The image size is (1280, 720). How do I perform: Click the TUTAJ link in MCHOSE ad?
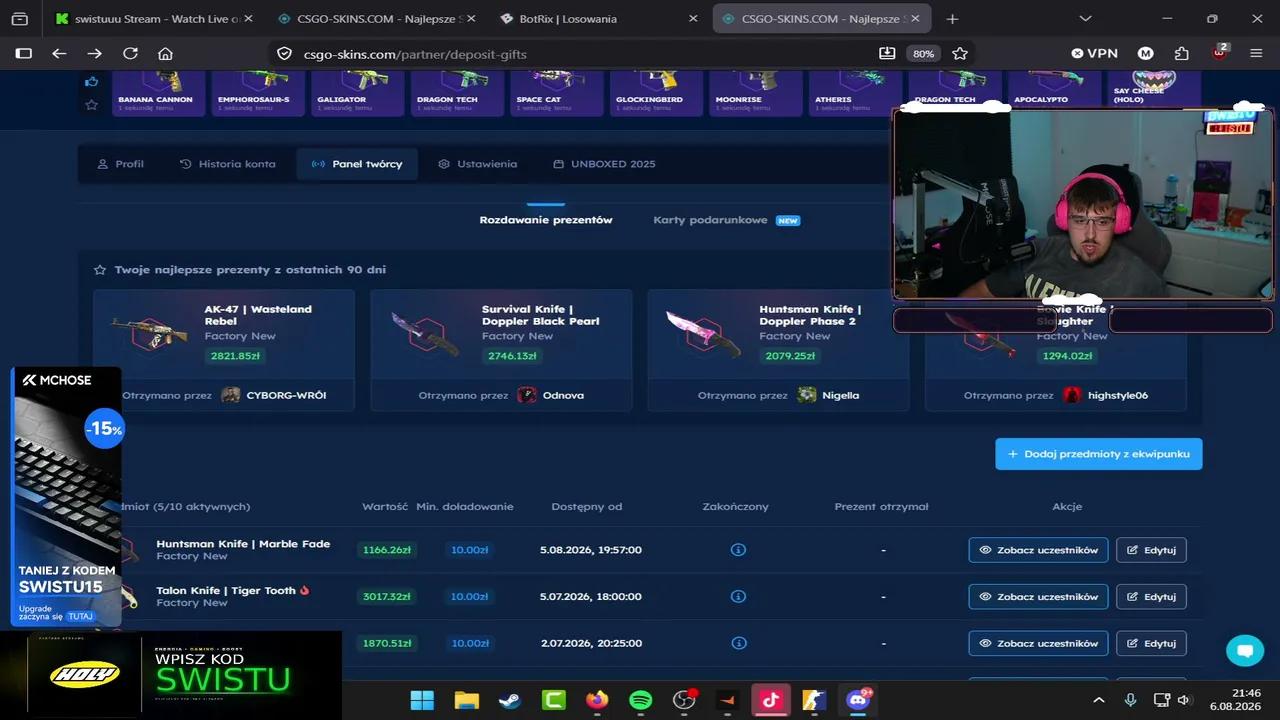tap(80, 616)
